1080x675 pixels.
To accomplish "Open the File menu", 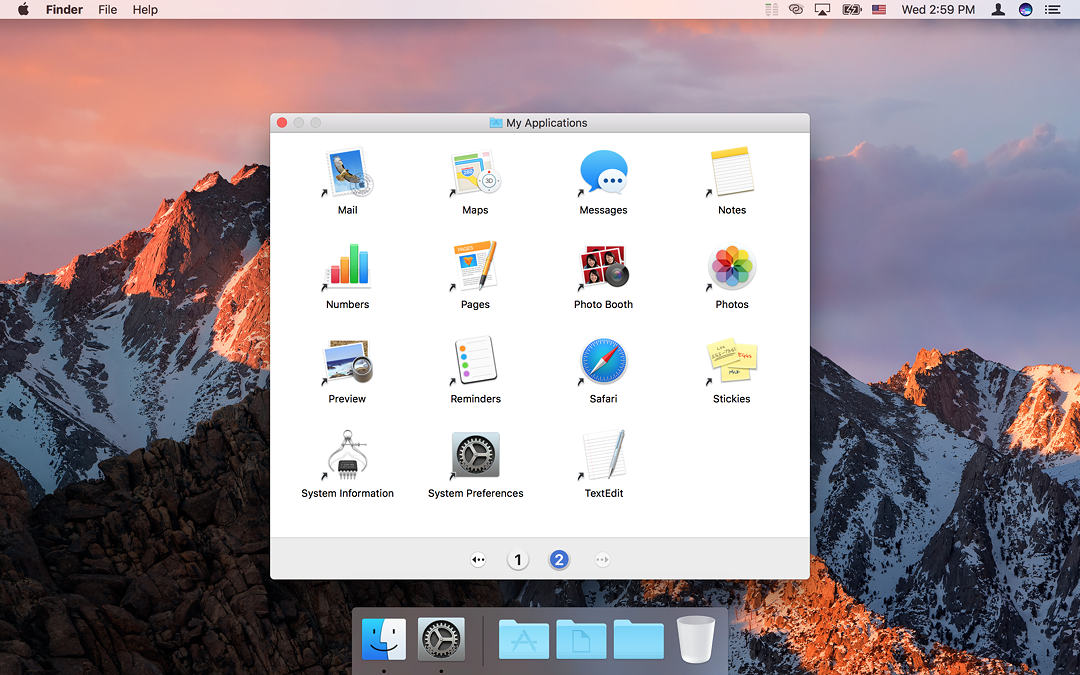I will pos(107,10).
